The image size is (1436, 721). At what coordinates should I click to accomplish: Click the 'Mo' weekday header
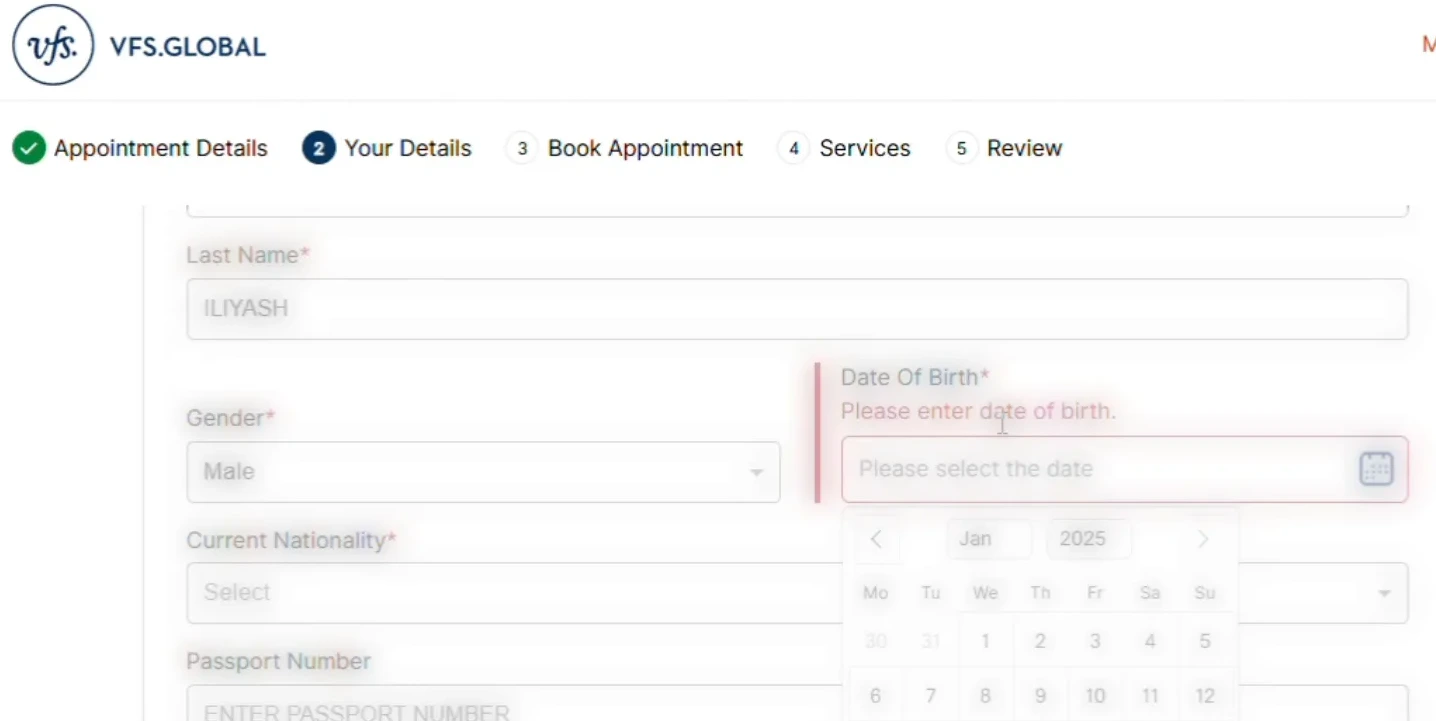pos(876,593)
